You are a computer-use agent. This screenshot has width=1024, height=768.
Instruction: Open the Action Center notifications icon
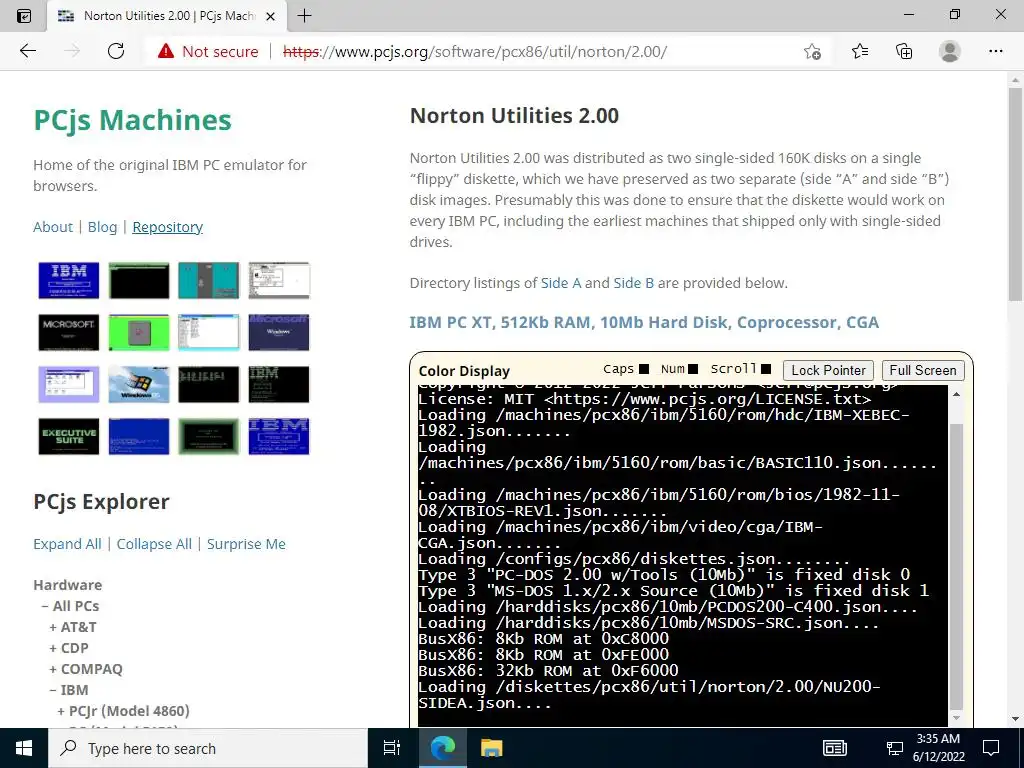991,748
